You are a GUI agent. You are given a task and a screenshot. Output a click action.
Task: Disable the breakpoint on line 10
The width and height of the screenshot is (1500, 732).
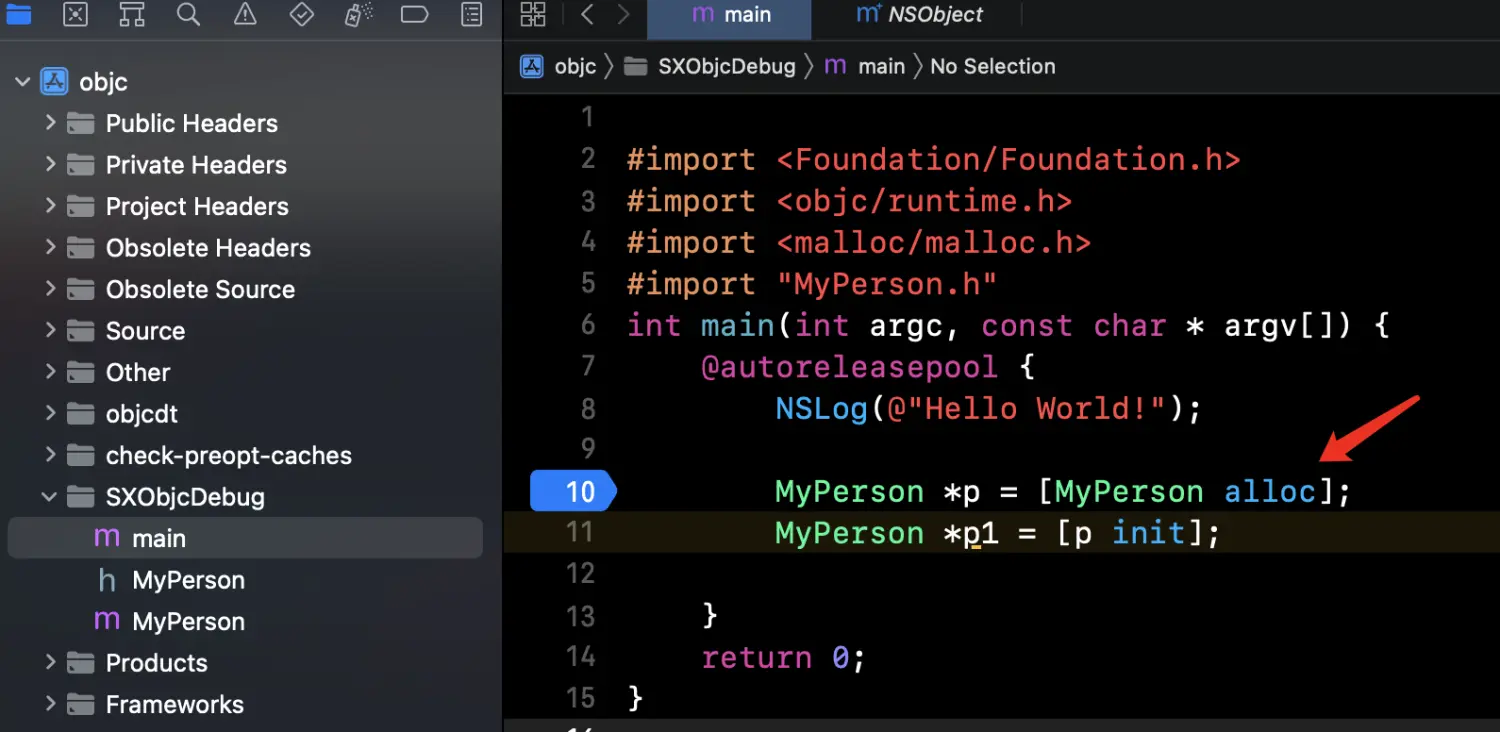pos(572,491)
